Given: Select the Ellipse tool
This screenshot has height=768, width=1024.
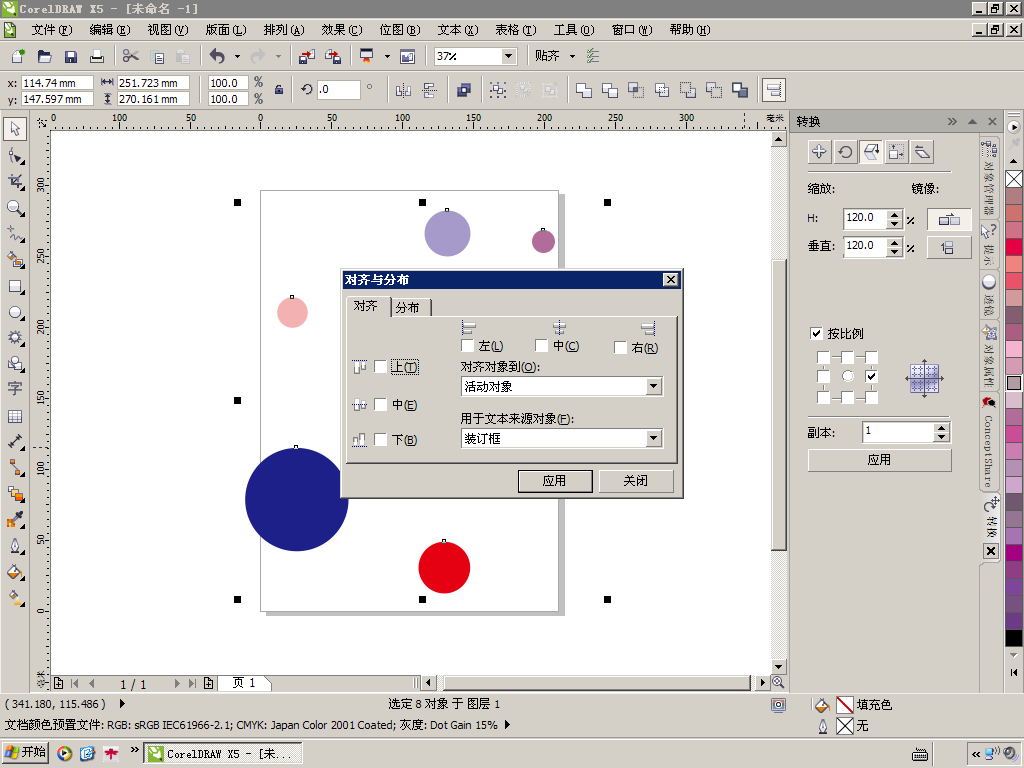Looking at the screenshot, I should [x=15, y=313].
